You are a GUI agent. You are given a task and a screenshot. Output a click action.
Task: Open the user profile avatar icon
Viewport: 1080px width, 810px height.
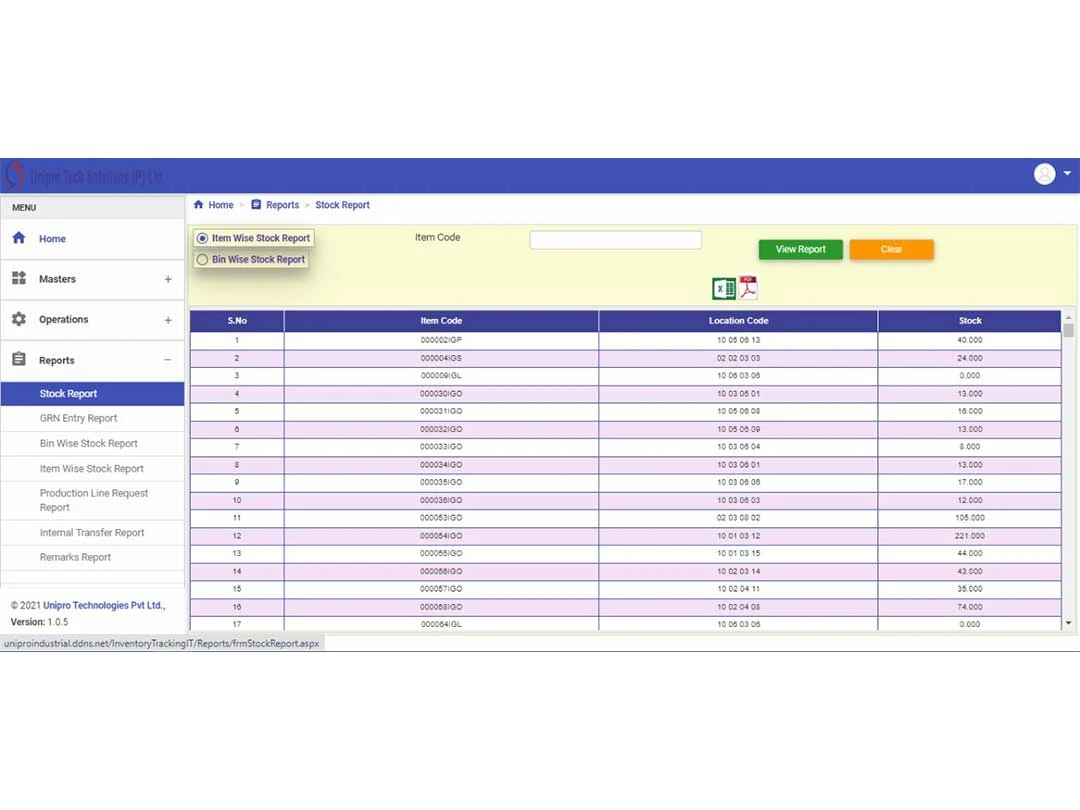[1044, 173]
